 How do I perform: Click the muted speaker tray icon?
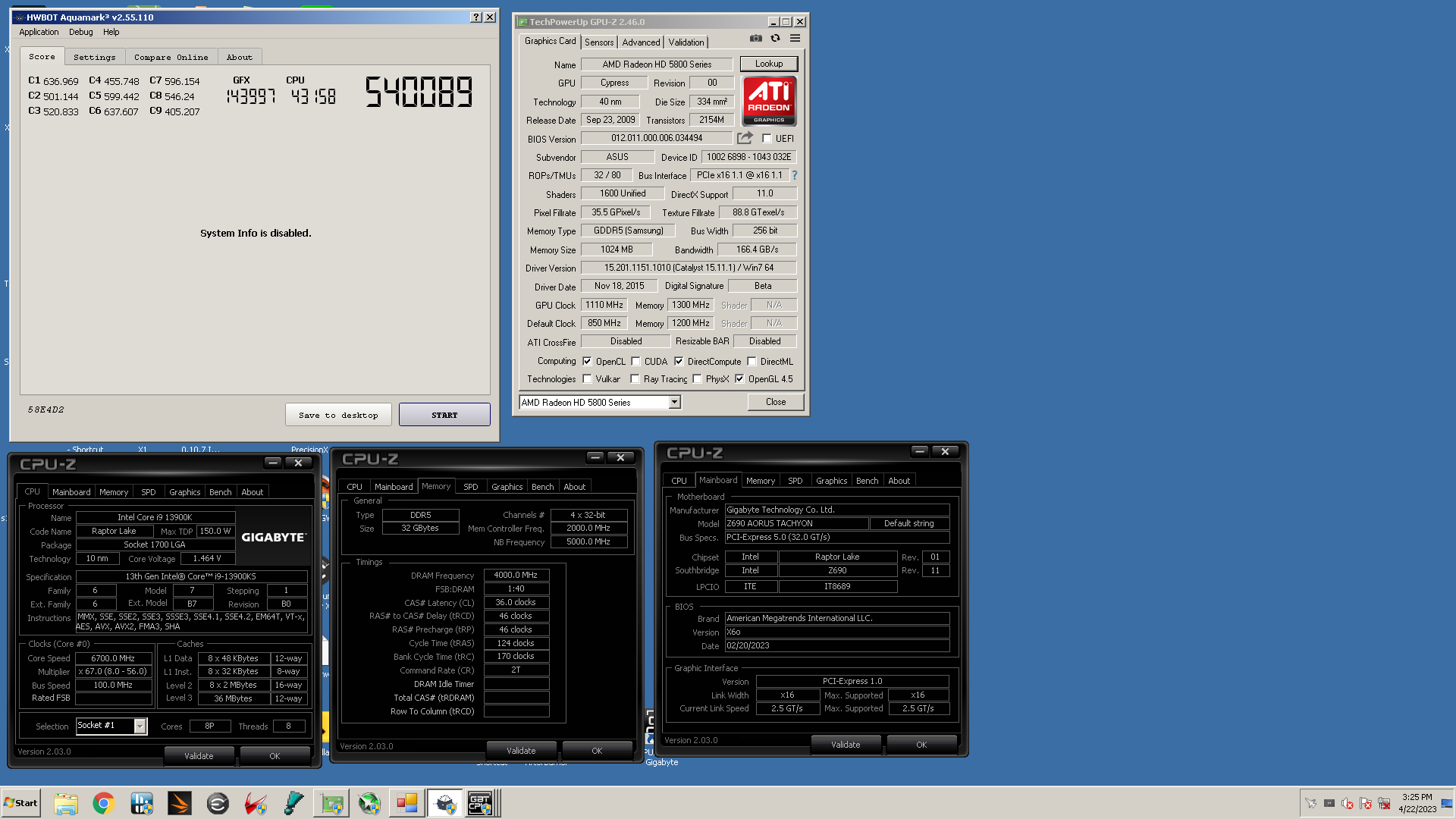(1348, 803)
